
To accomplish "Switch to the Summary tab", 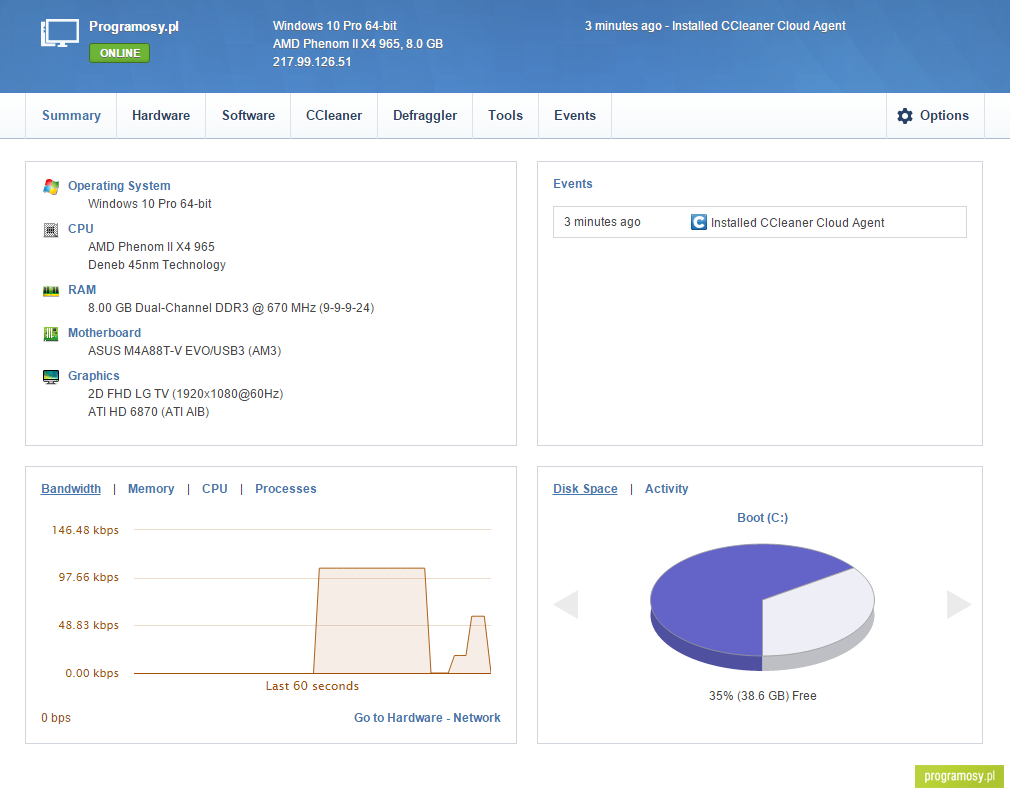I will coord(71,115).
